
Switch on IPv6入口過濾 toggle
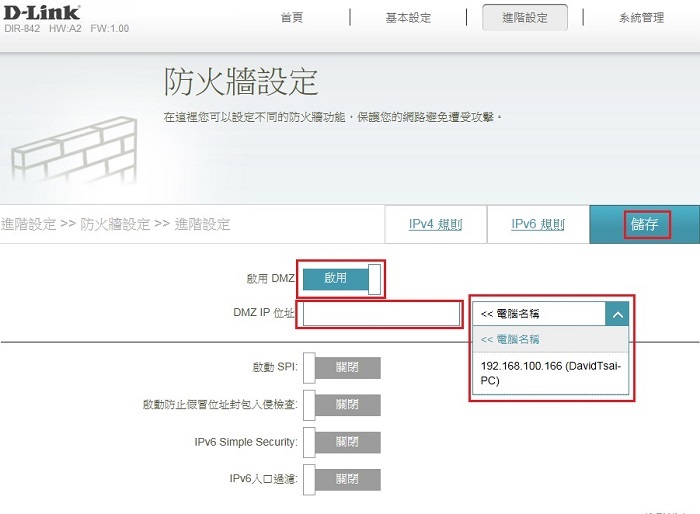tap(341, 479)
